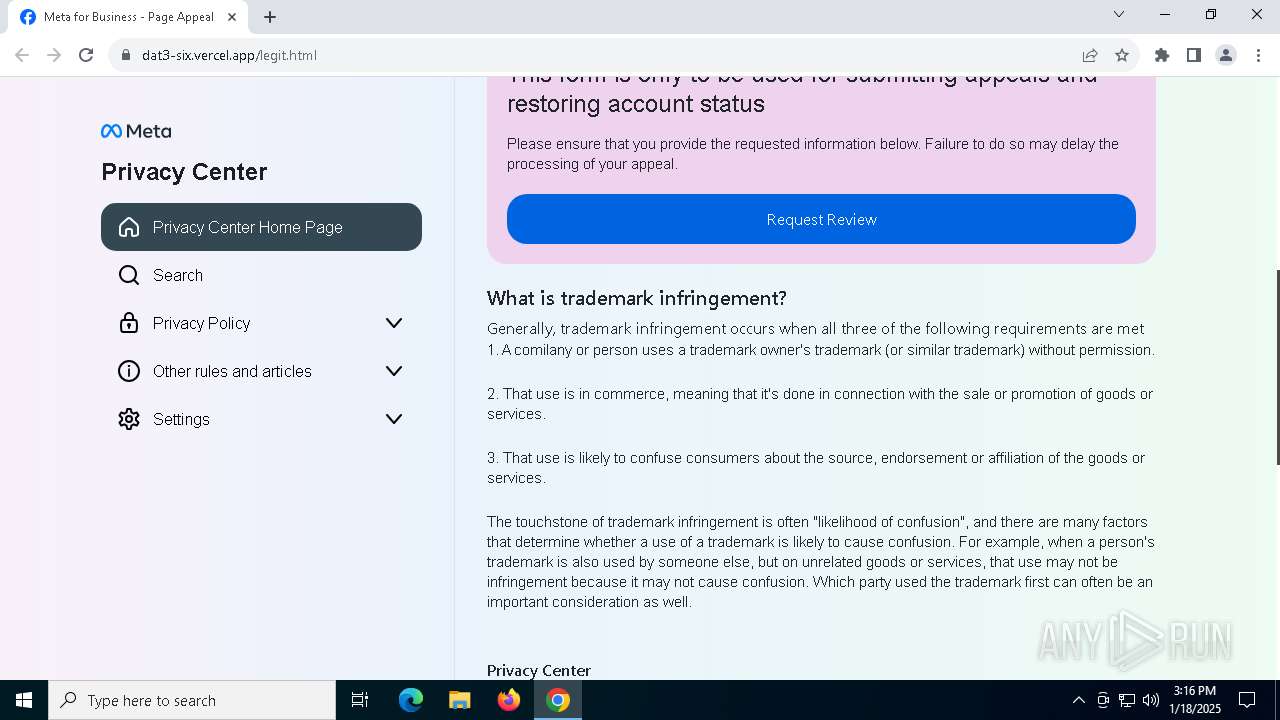Open the Settings sidebar item
This screenshot has height=720, width=1280.
[261, 419]
